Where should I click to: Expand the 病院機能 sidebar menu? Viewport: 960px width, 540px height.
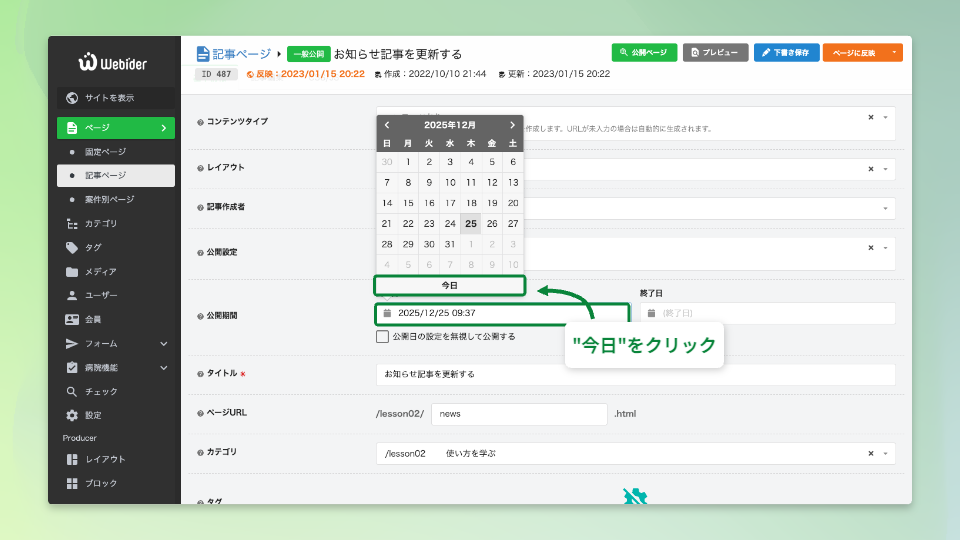(x=164, y=368)
